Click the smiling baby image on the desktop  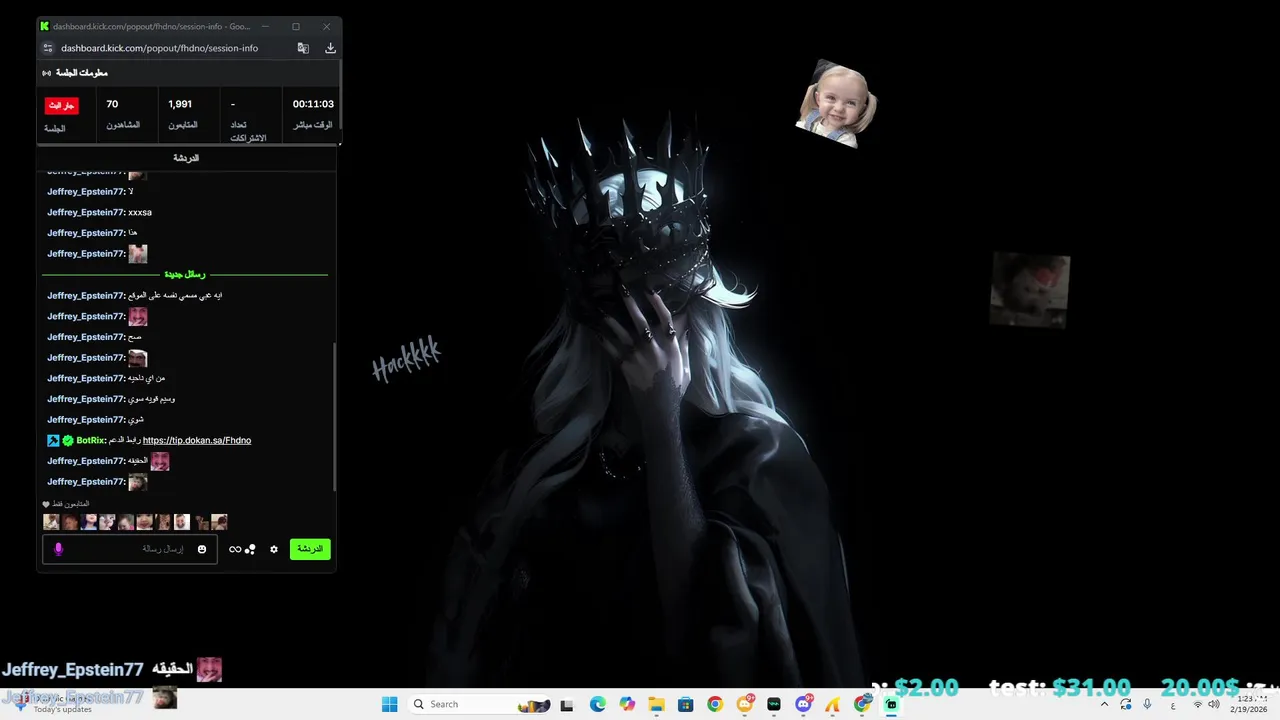coord(836,103)
